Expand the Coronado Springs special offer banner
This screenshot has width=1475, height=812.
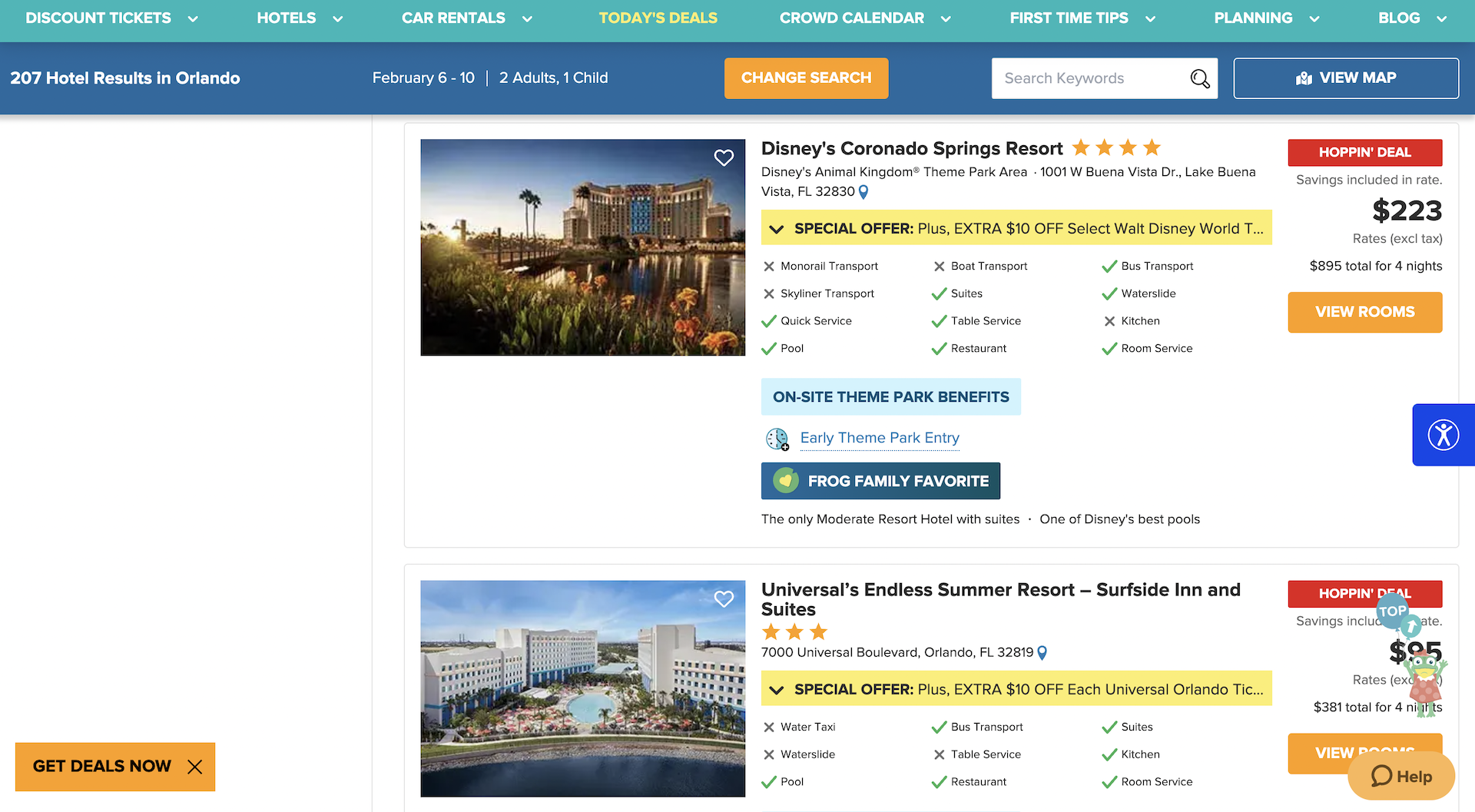click(1016, 228)
